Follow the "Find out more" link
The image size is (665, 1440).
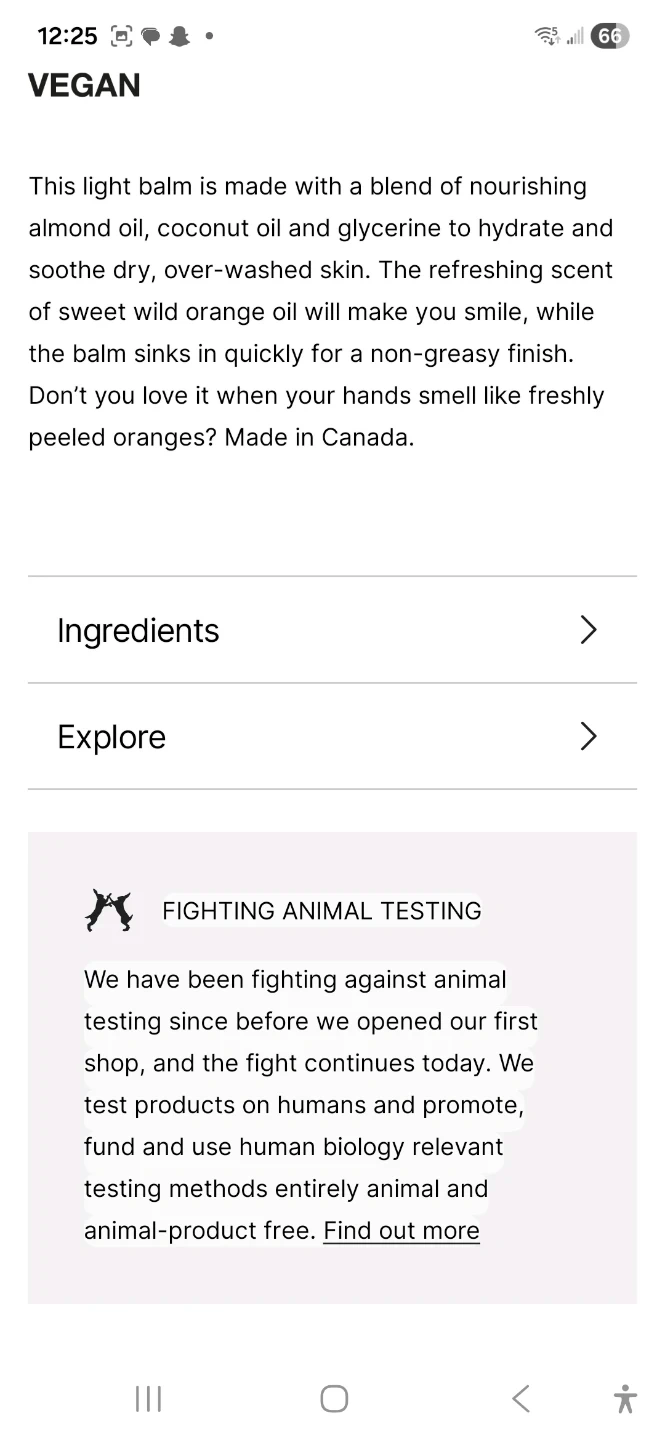(x=402, y=1230)
